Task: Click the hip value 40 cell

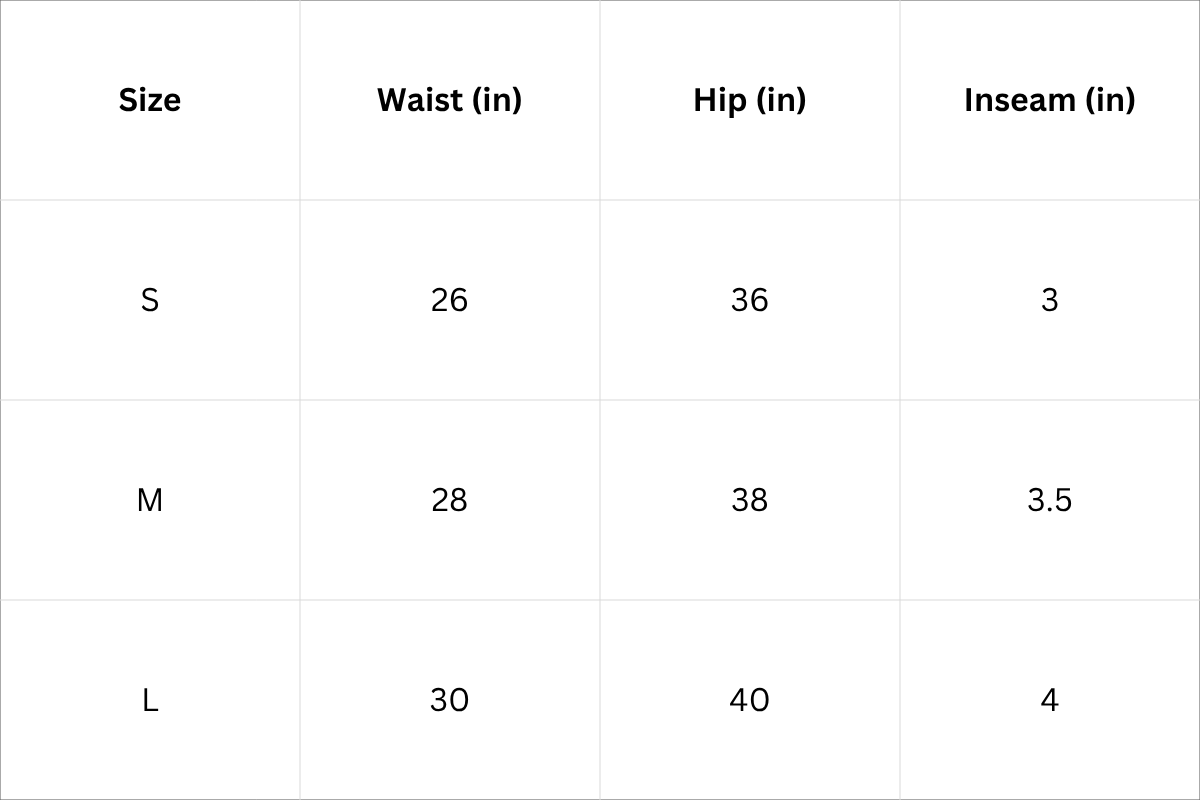Action: point(749,700)
